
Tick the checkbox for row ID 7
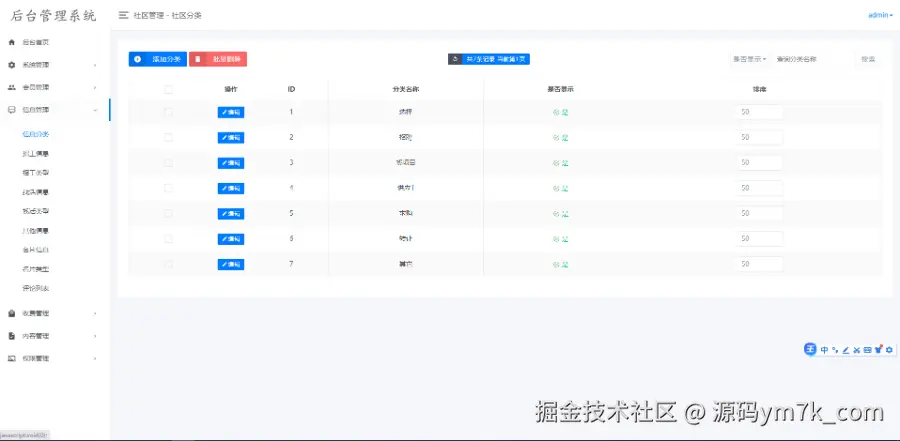tap(168, 264)
